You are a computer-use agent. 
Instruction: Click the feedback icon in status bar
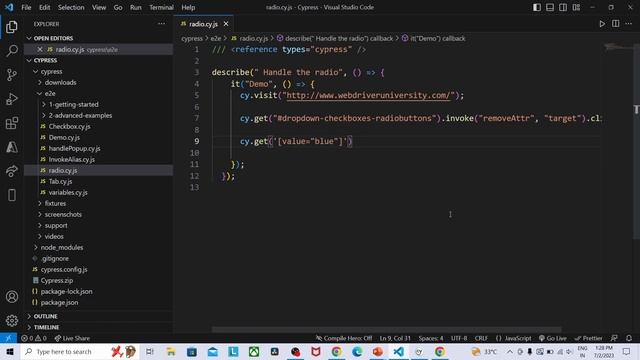[614, 338]
